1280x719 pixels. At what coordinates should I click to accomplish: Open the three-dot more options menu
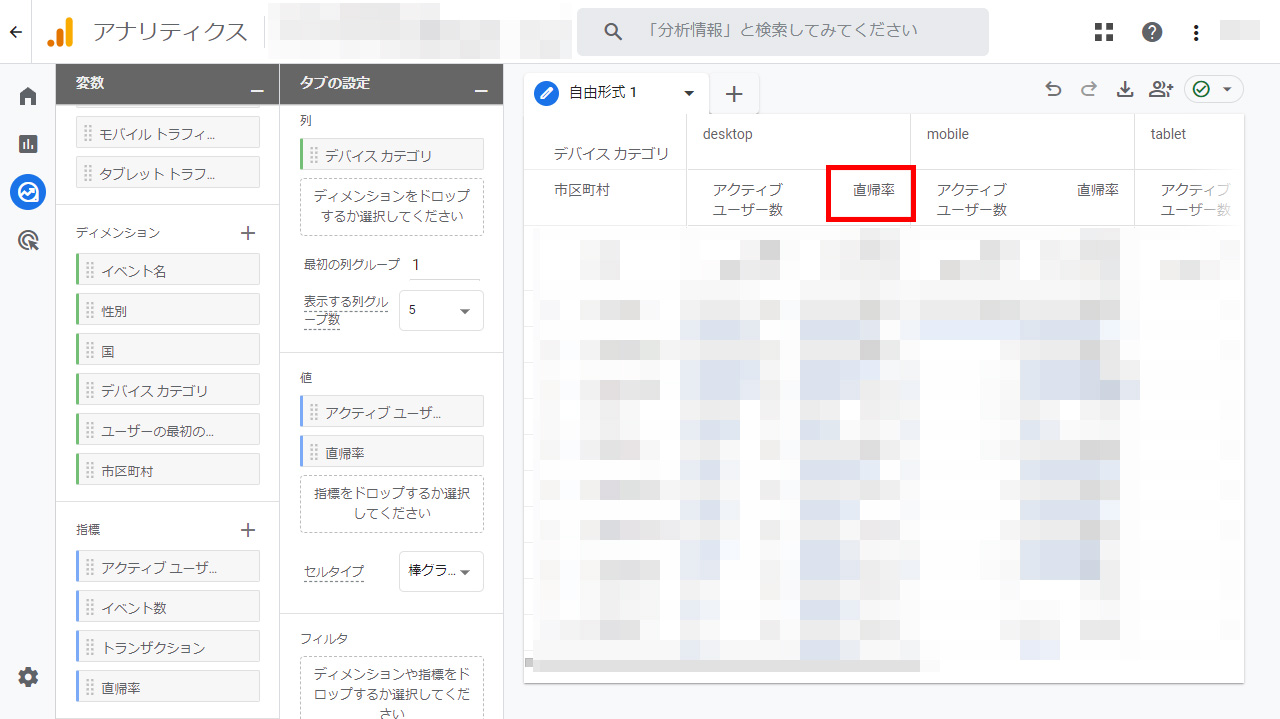[1196, 32]
